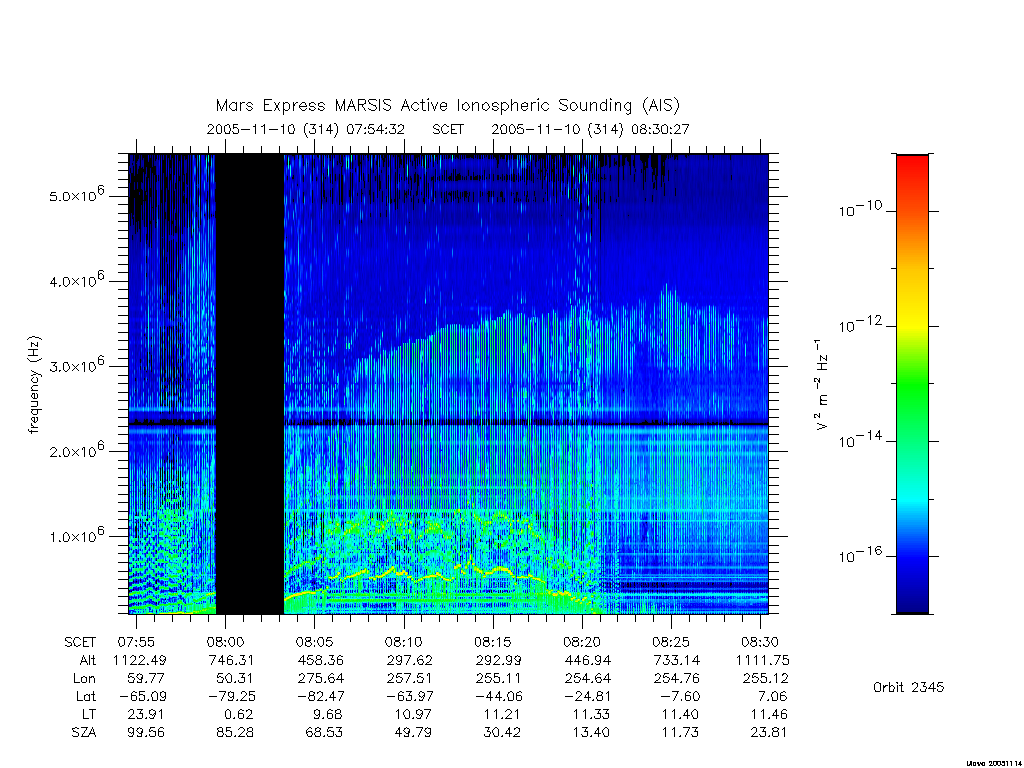The width and height of the screenshot is (1024, 768).
Task: Click the 'Alt' row header
Action: pyautogui.click(x=87, y=660)
